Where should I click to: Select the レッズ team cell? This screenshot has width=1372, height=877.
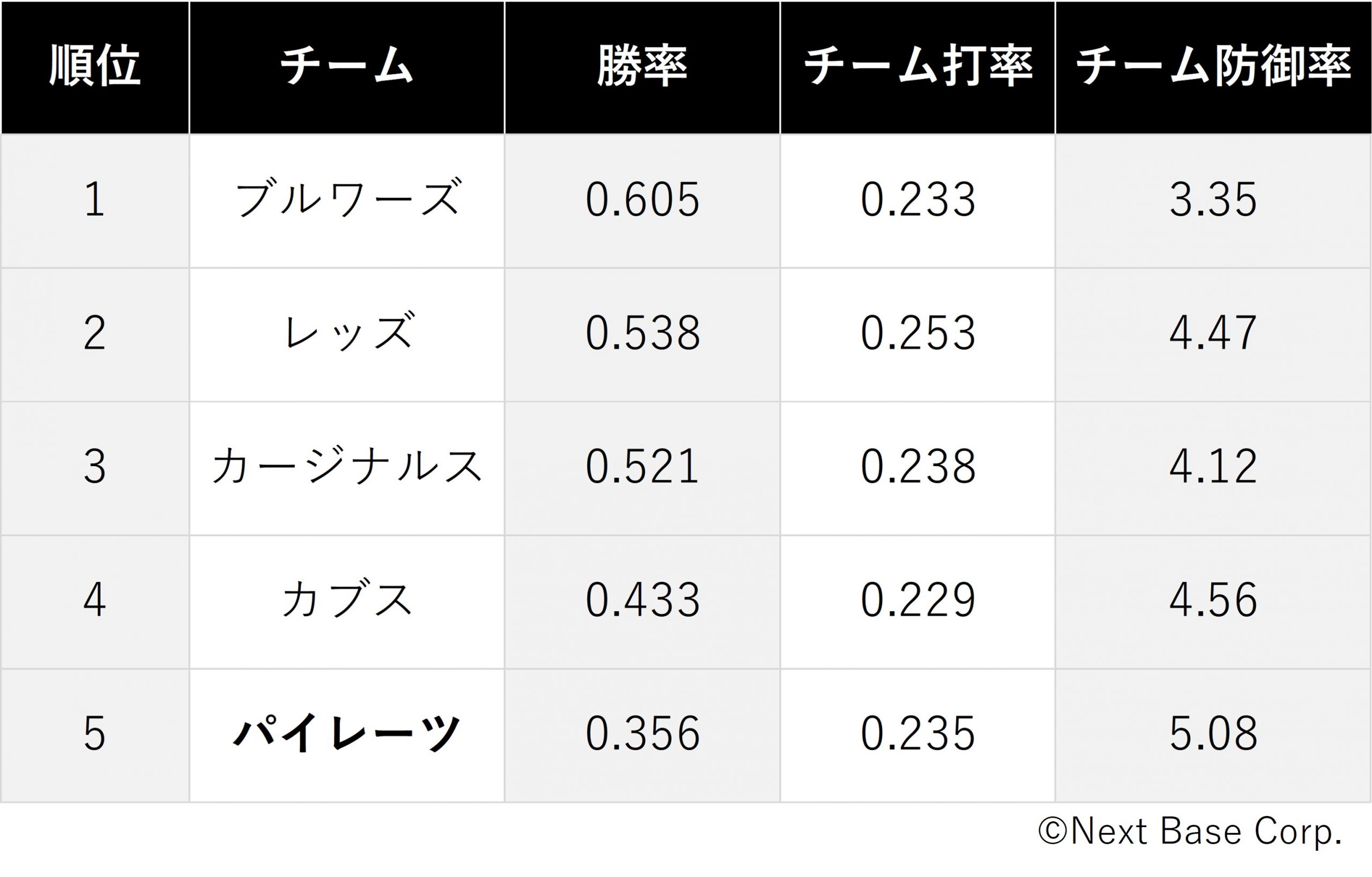coord(346,334)
